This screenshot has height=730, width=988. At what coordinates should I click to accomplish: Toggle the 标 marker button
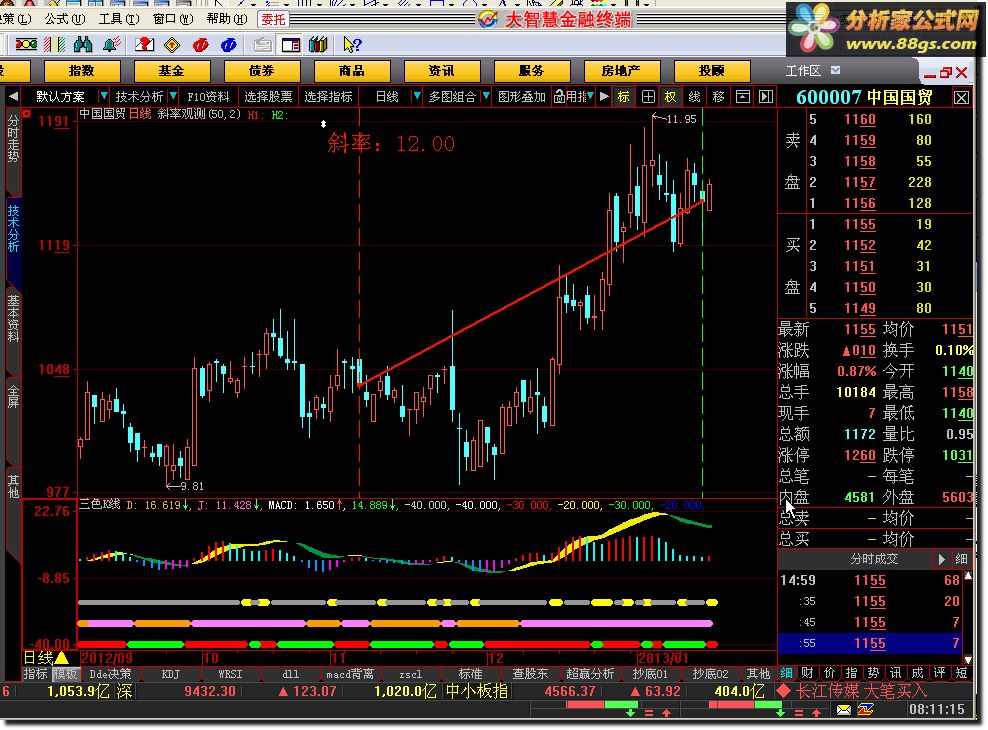pos(624,96)
